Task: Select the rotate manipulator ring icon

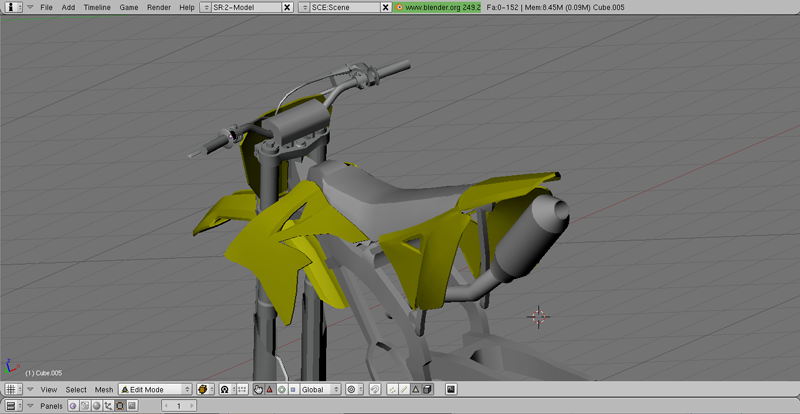Action: [281, 389]
